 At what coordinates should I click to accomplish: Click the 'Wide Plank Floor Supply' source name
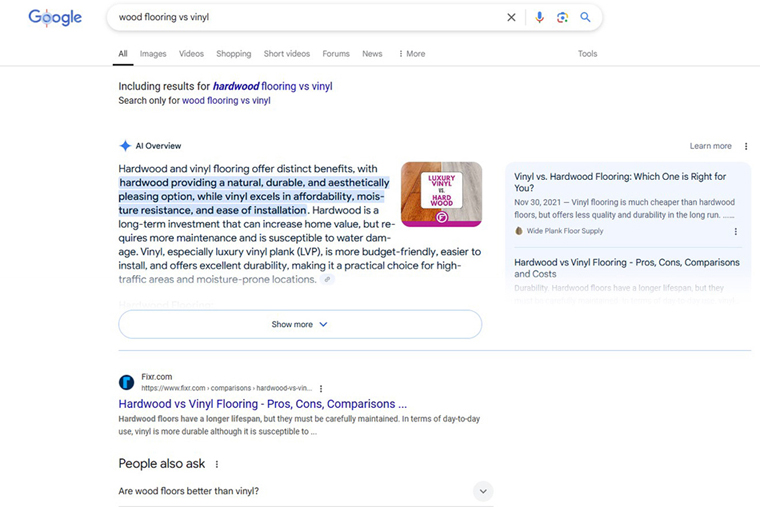pyautogui.click(x=565, y=231)
